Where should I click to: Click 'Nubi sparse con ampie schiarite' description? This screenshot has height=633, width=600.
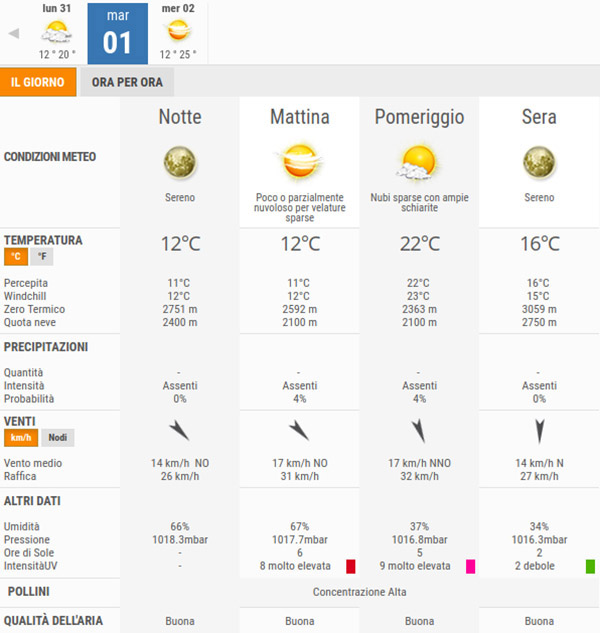[420, 203]
